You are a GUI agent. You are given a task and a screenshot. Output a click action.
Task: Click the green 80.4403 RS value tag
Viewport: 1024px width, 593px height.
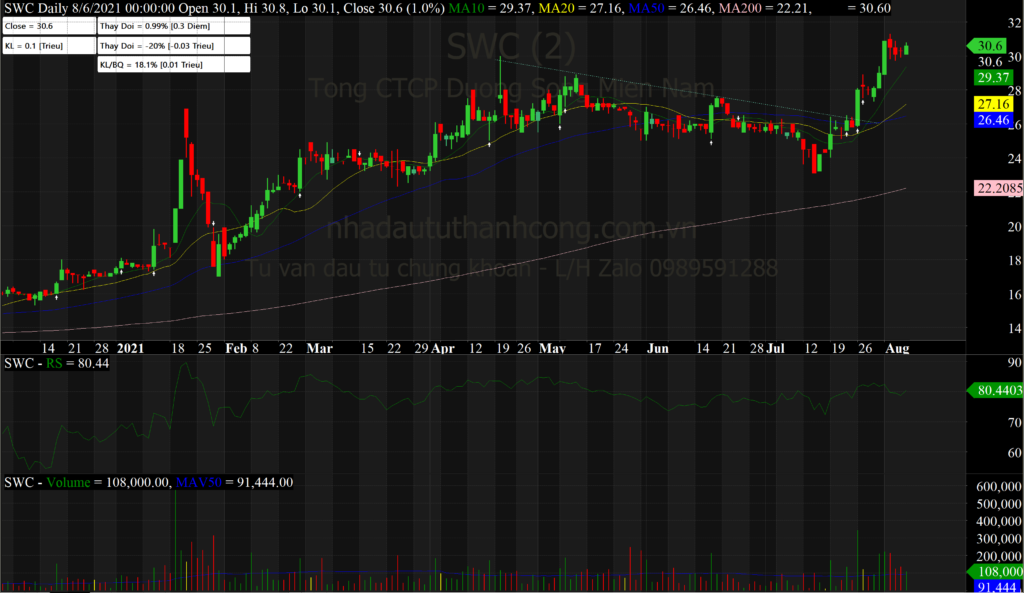click(x=996, y=392)
